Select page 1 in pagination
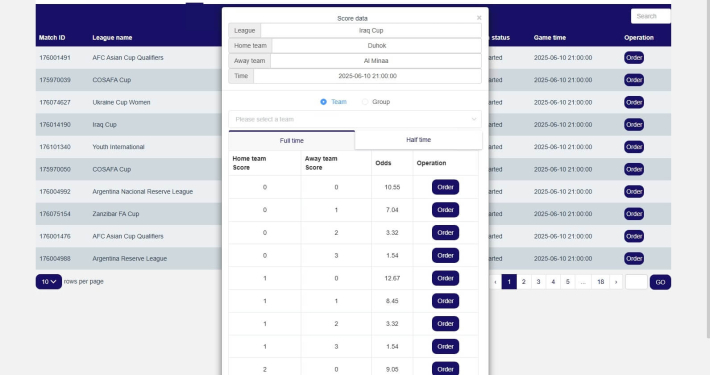Screen dimensions: 710x375 coord(509,282)
